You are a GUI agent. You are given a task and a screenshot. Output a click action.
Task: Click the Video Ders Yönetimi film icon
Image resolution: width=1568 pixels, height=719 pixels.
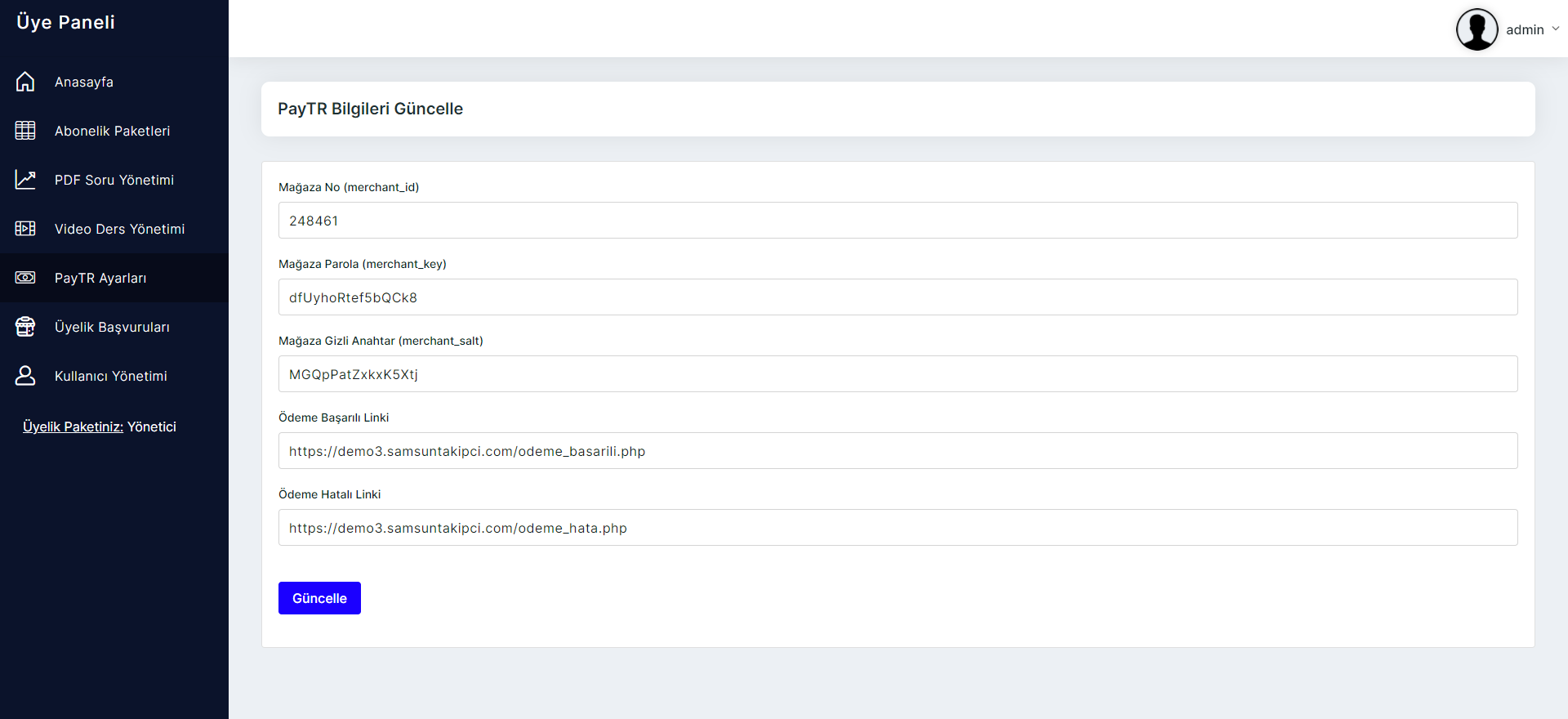pyautogui.click(x=25, y=229)
